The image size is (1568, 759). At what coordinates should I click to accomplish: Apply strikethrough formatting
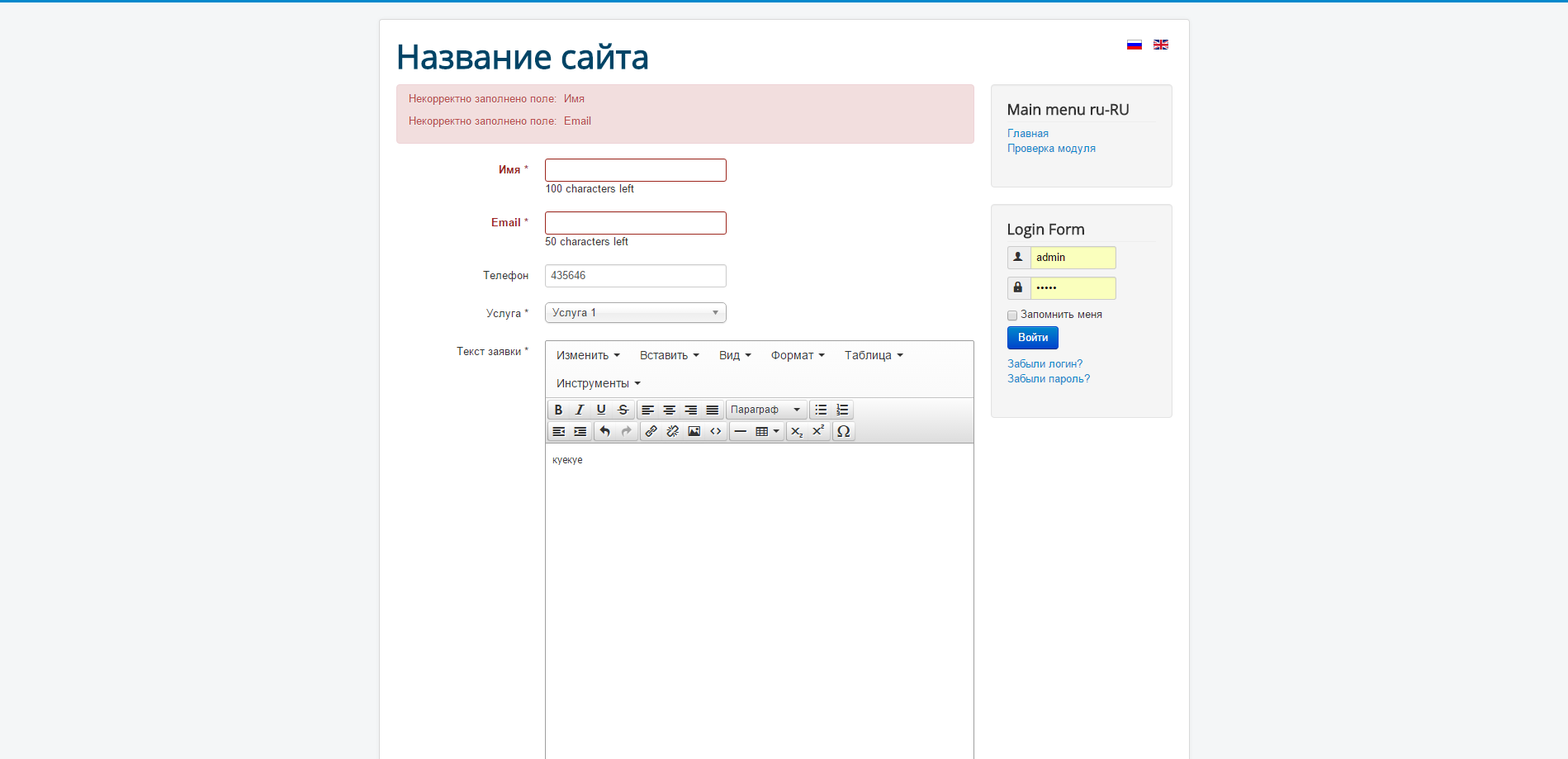(x=623, y=410)
